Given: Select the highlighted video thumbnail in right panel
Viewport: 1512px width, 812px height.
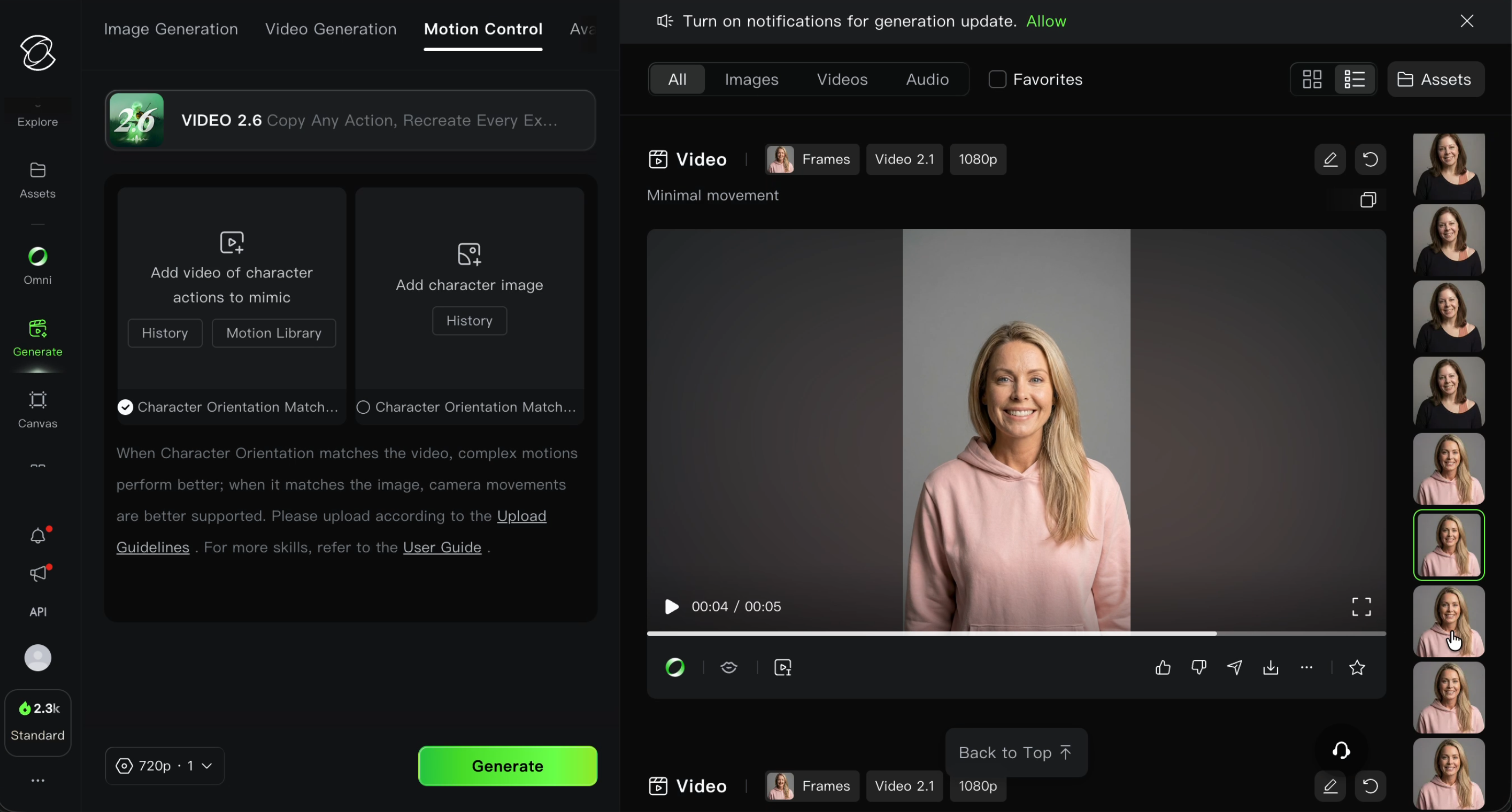Looking at the screenshot, I should pyautogui.click(x=1448, y=544).
